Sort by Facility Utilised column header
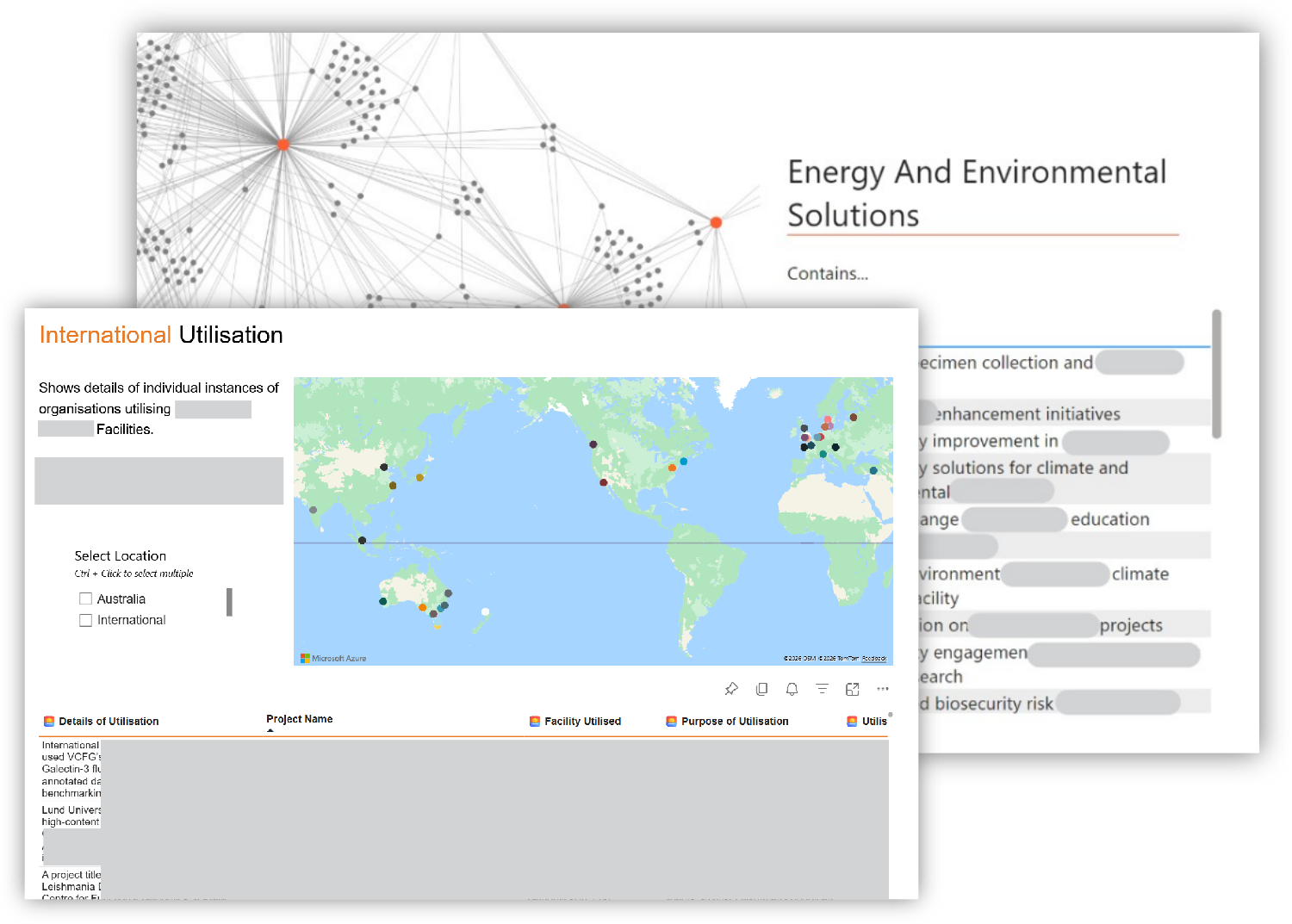This screenshot has height=924, width=1292. [x=582, y=722]
